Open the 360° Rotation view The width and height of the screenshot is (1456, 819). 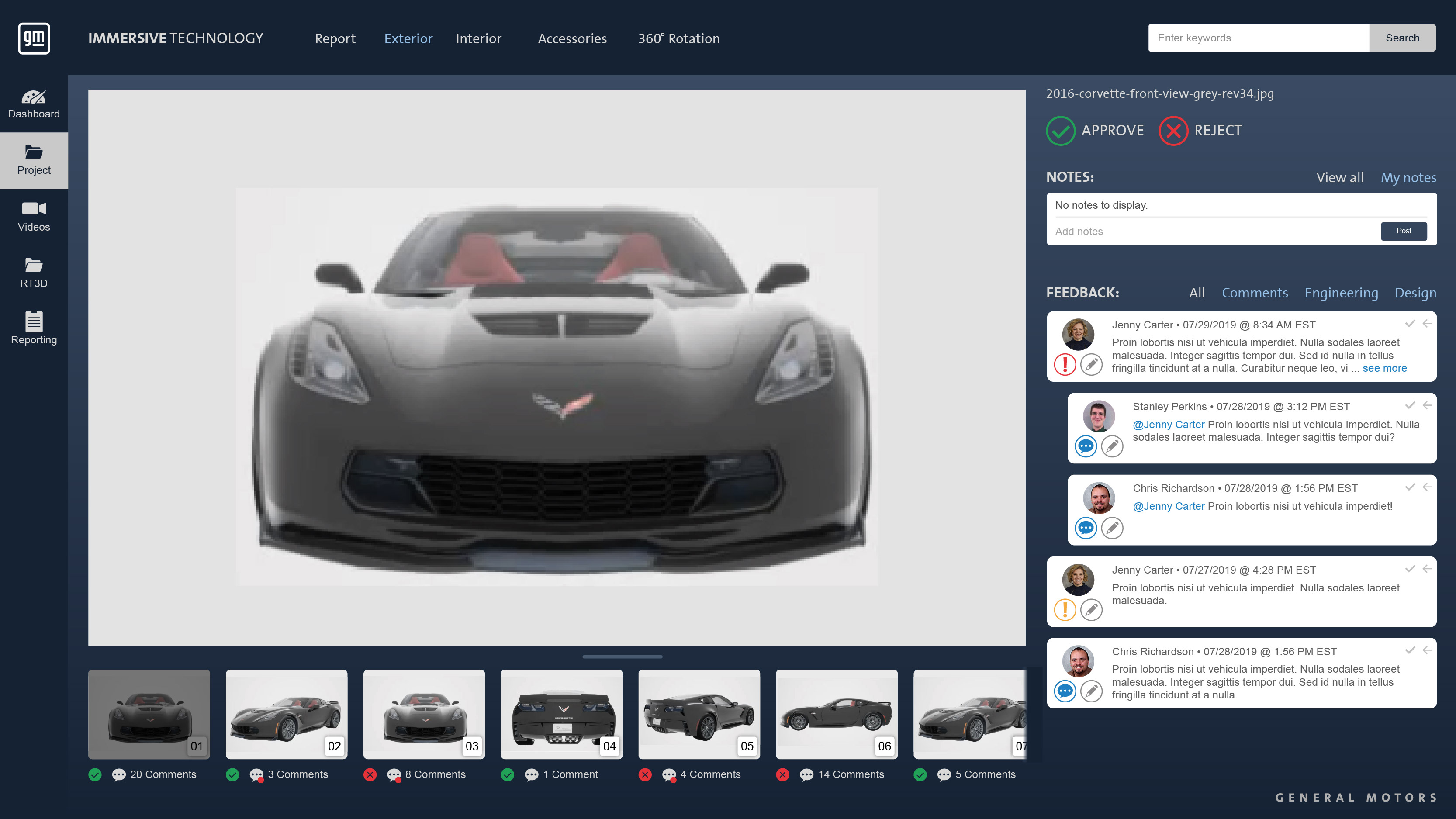pos(678,38)
